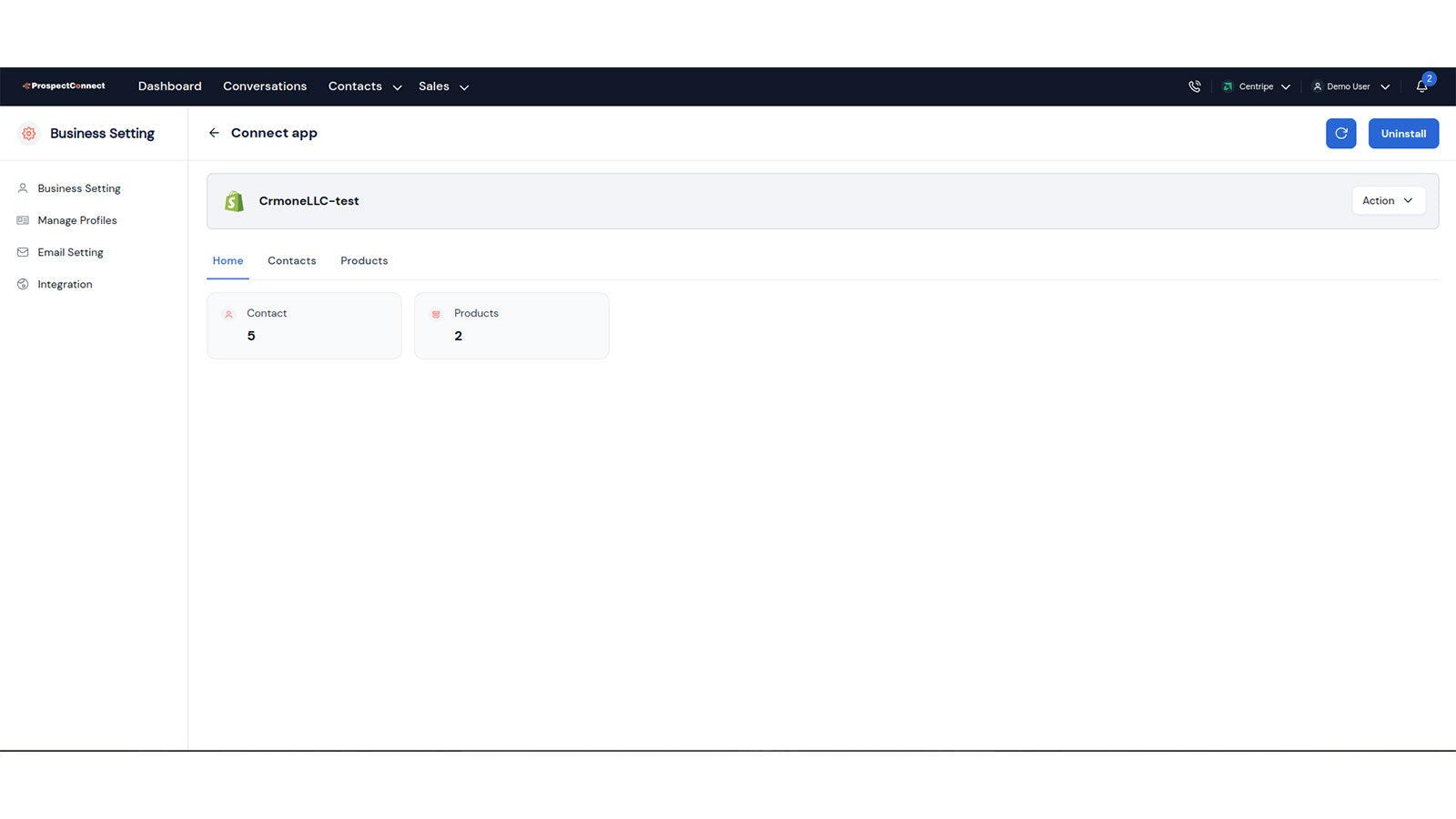
Task: Expand the Contacts navigation dropdown
Action: click(397, 86)
